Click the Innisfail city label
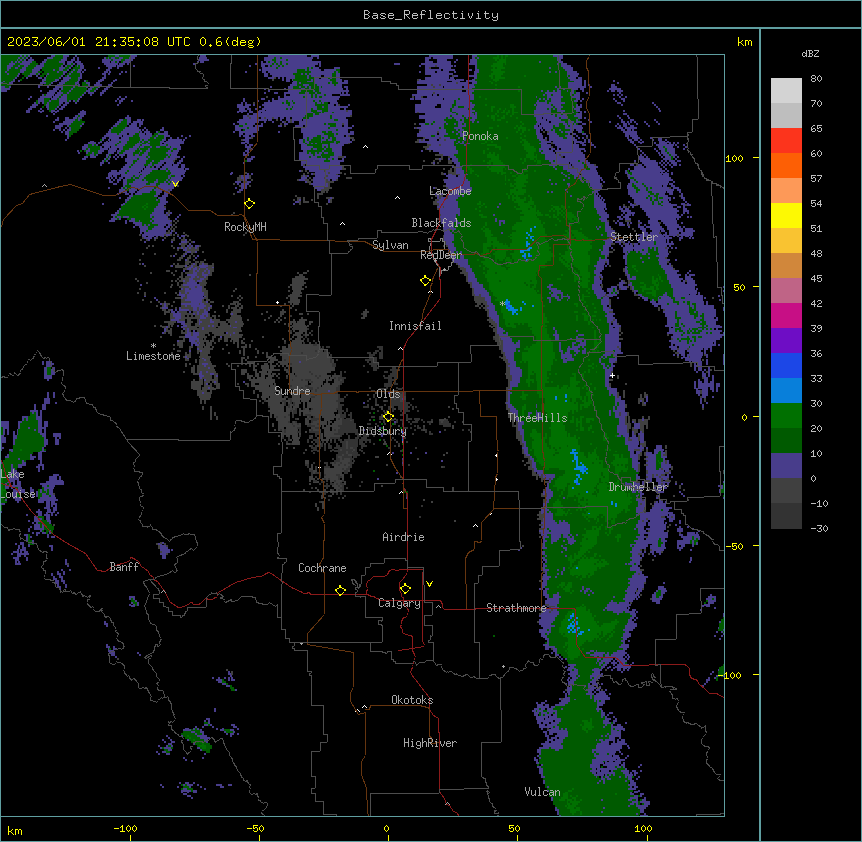Image resolution: width=862 pixels, height=842 pixels. click(415, 326)
